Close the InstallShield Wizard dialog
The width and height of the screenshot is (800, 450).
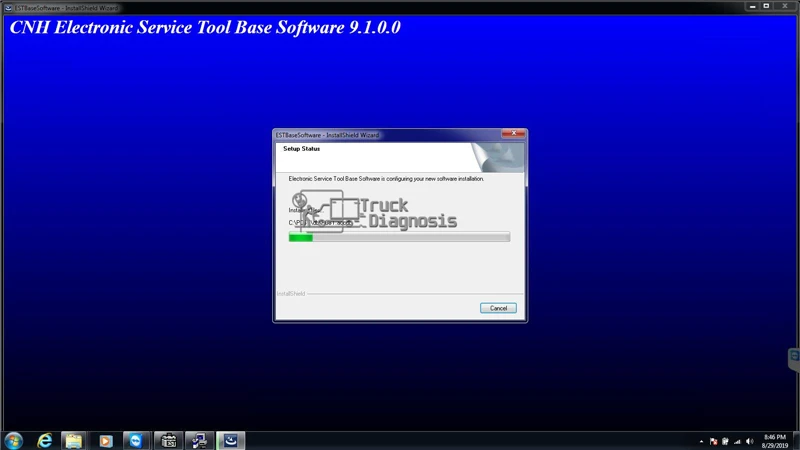coord(513,133)
